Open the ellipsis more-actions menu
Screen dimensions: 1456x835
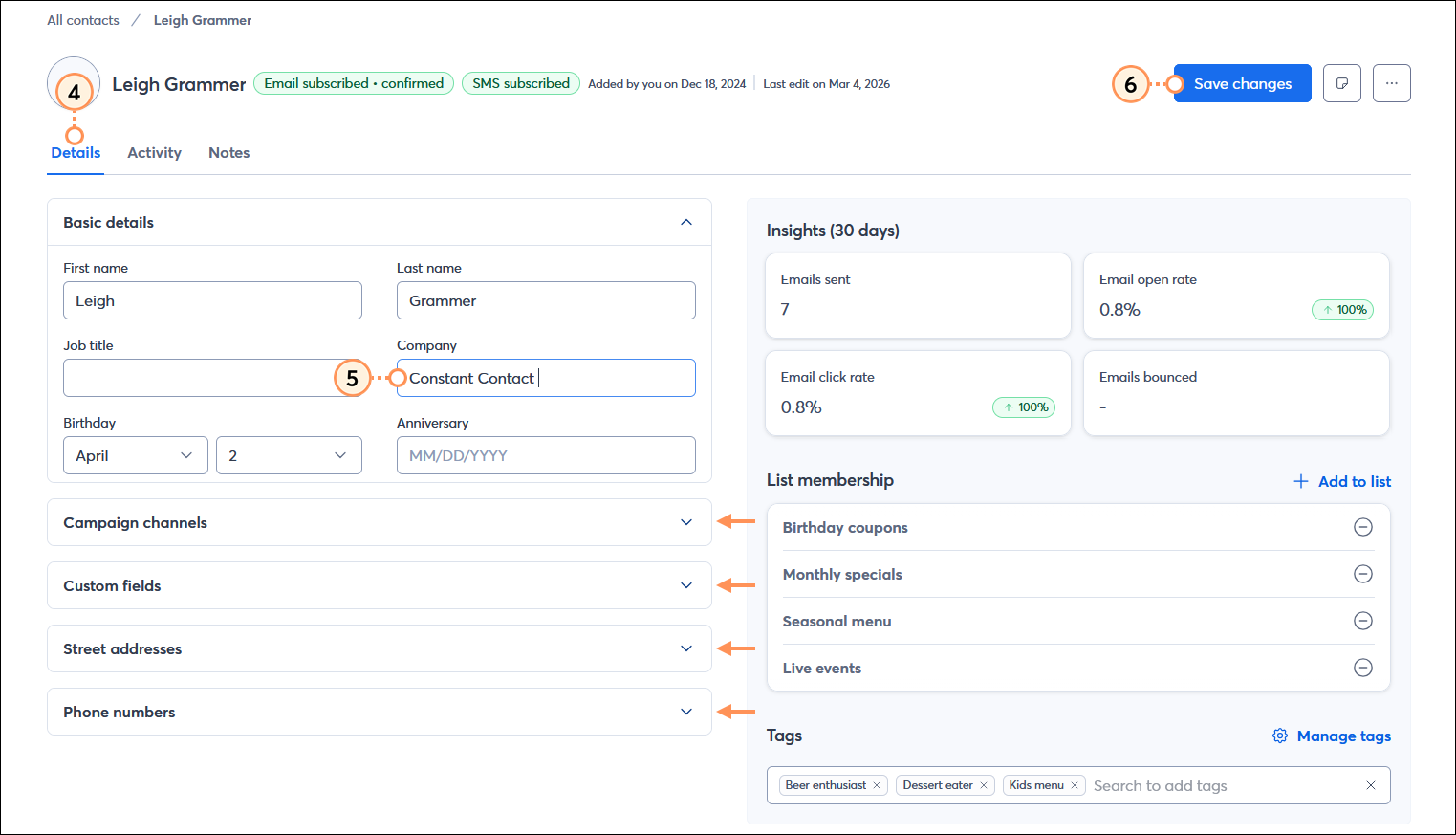coord(1391,83)
